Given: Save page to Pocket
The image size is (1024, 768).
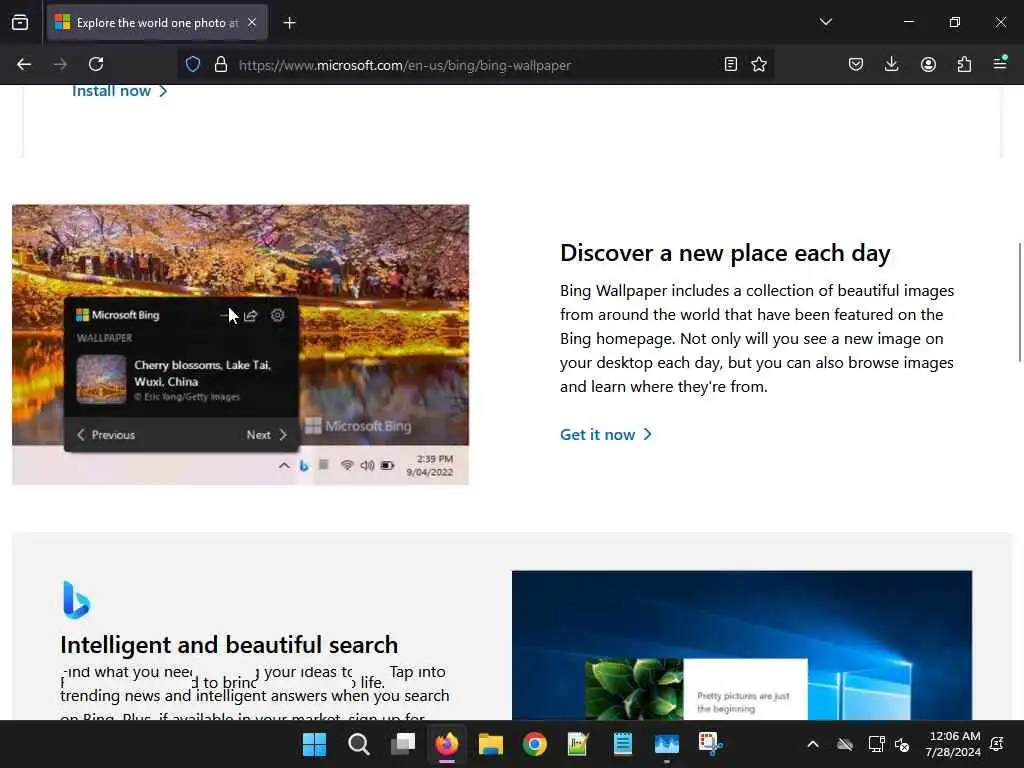Looking at the screenshot, I should pos(856,64).
